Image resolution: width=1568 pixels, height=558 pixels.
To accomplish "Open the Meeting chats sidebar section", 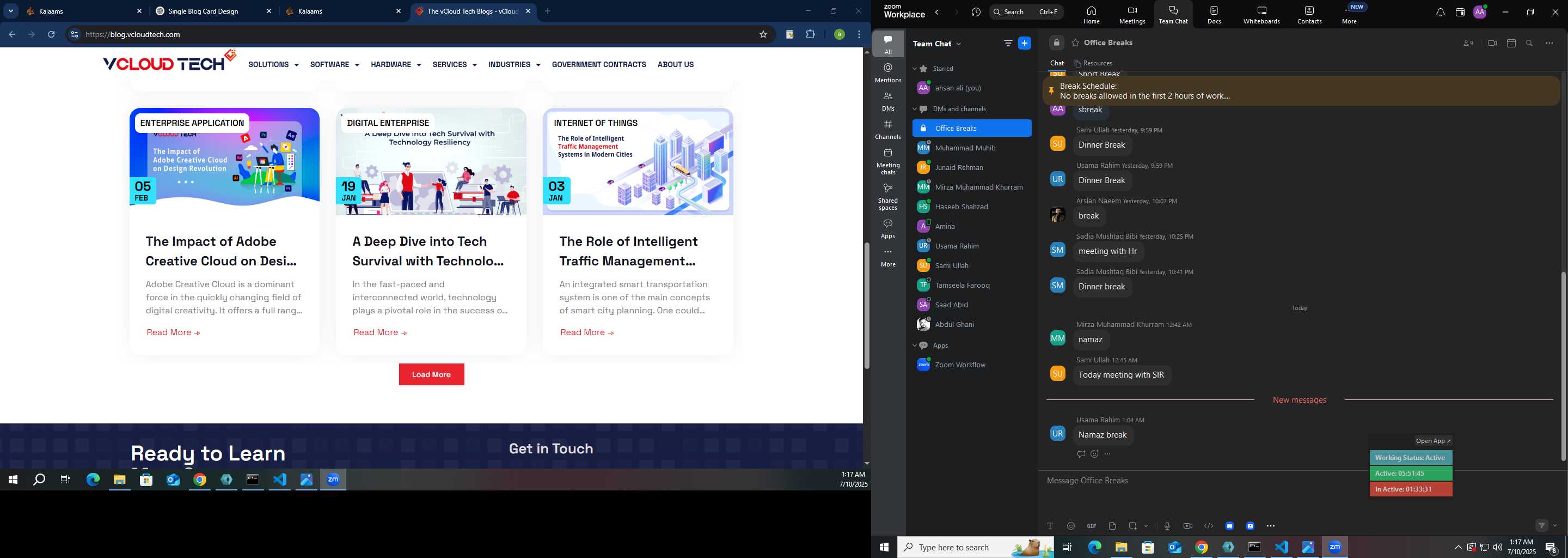I will click(888, 161).
